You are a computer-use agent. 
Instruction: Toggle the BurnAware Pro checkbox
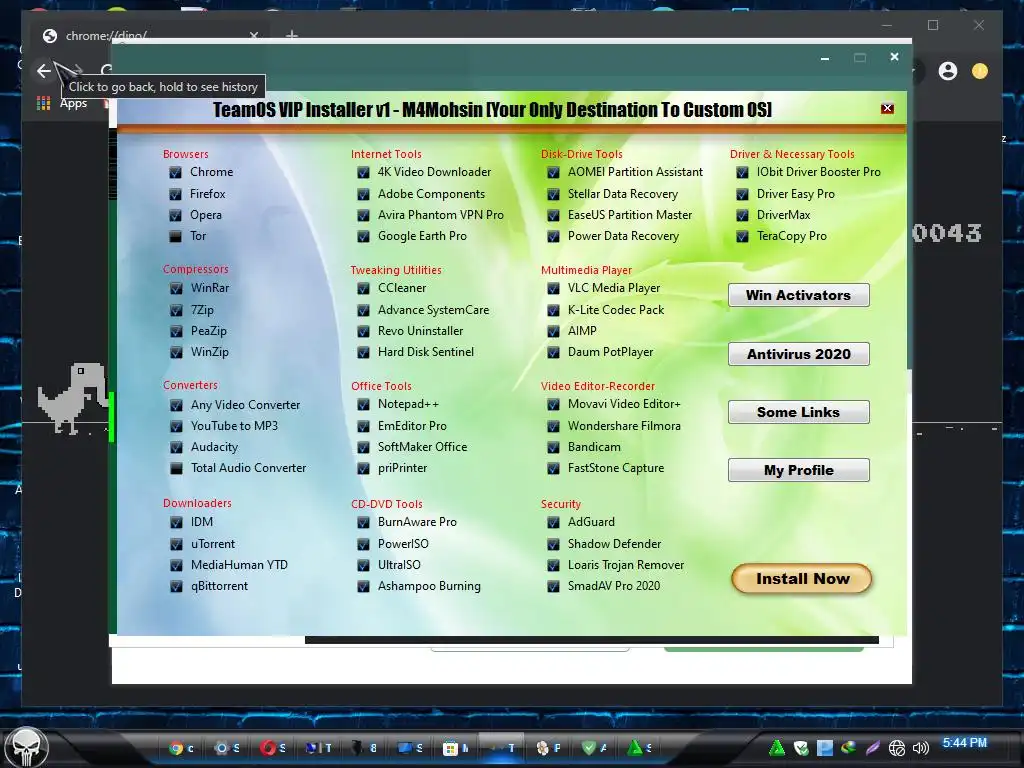tap(363, 522)
